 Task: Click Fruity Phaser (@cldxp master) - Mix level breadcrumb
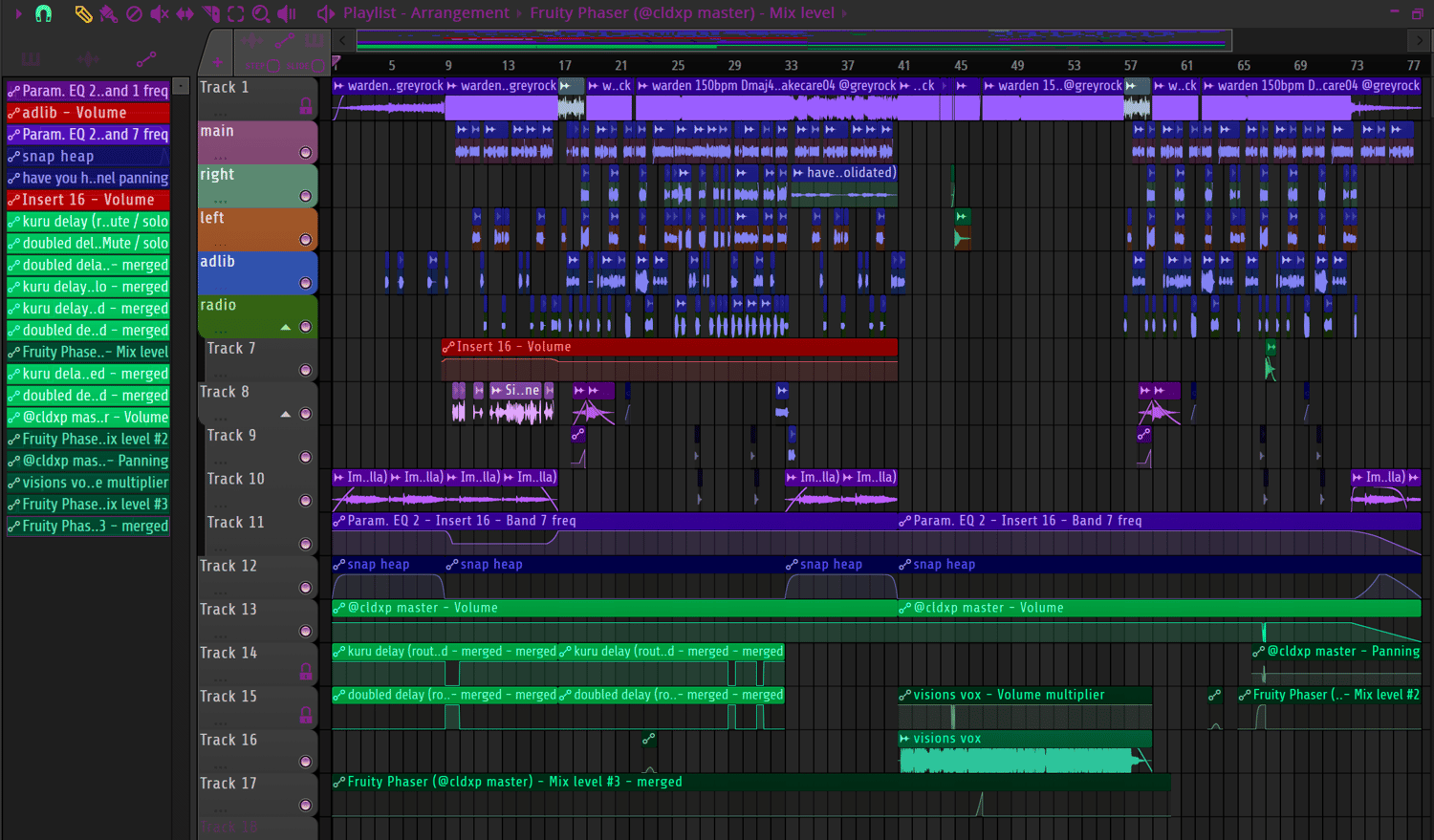pyautogui.click(x=683, y=13)
